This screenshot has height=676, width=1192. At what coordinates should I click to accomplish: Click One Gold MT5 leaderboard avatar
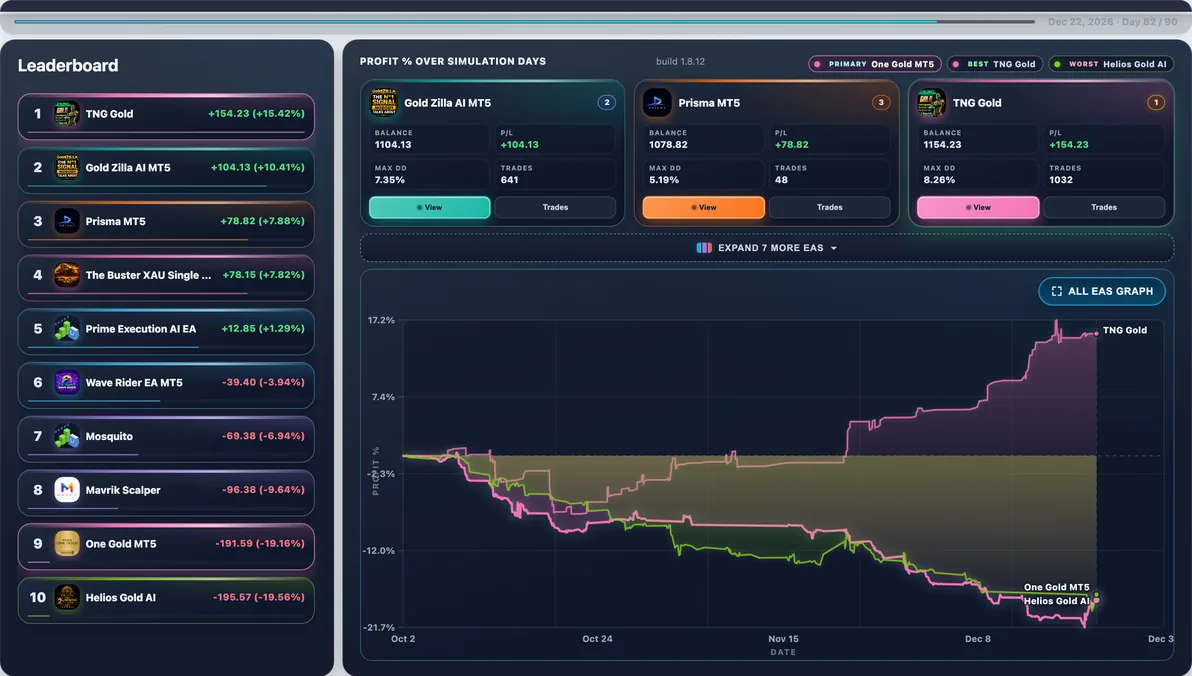pos(67,544)
